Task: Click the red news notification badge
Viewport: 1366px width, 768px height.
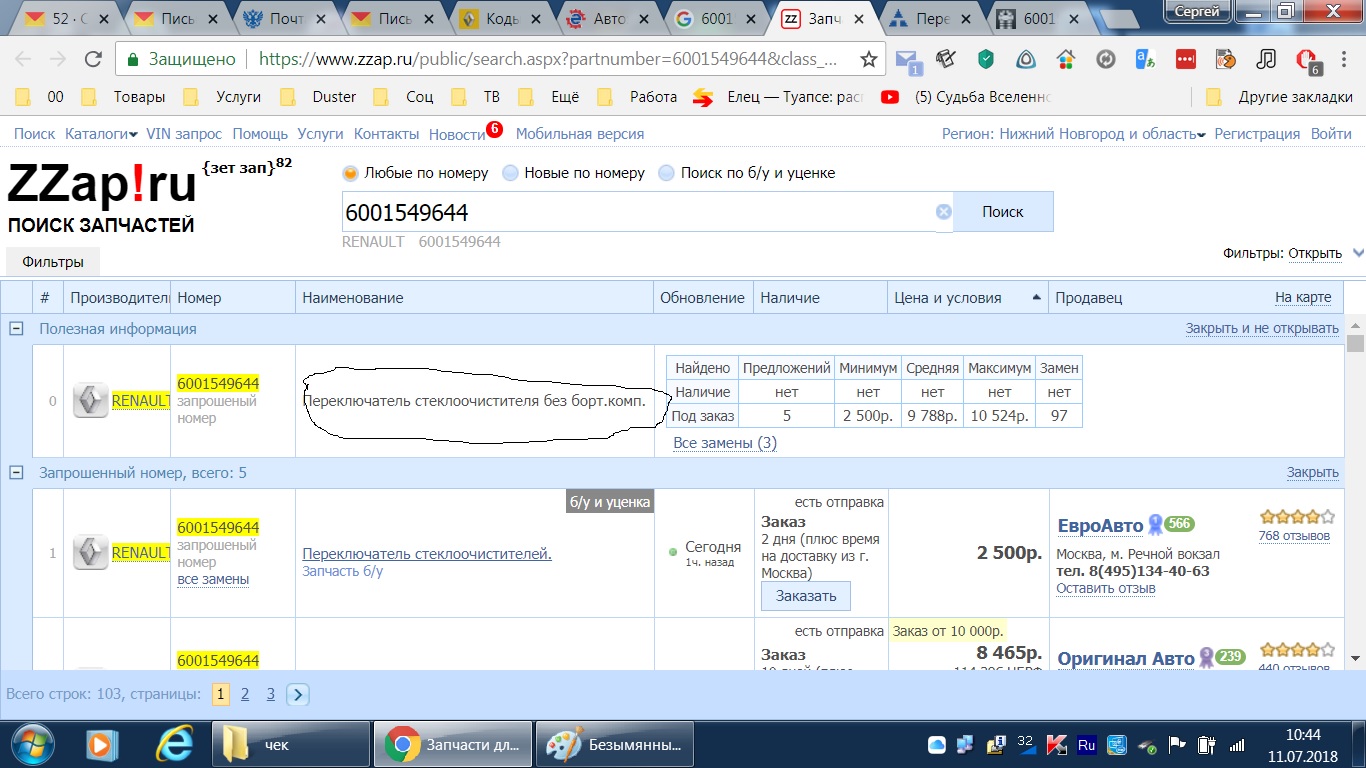Action: (x=494, y=128)
